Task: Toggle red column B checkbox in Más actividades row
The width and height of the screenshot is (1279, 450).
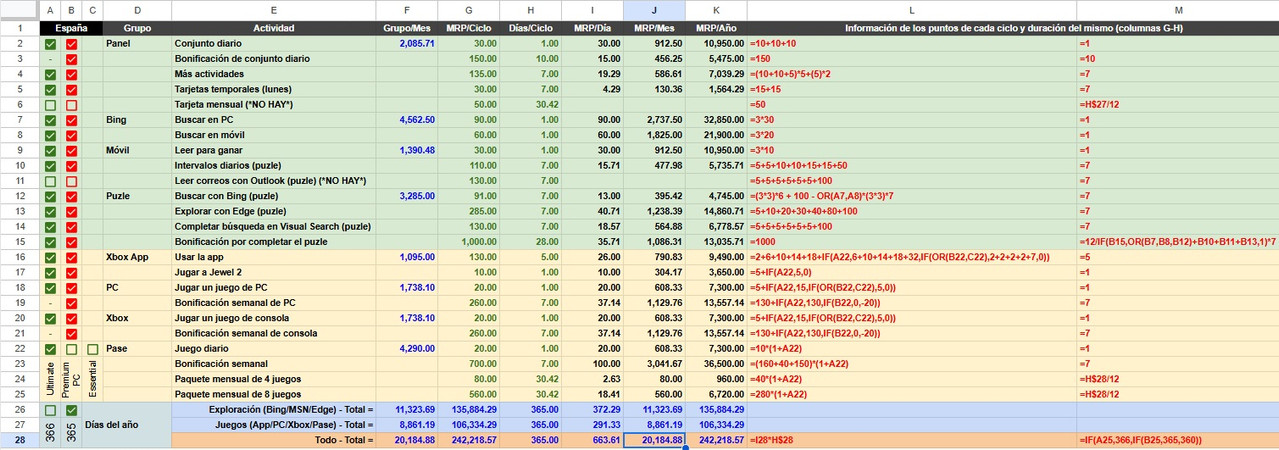Action: coord(71,75)
